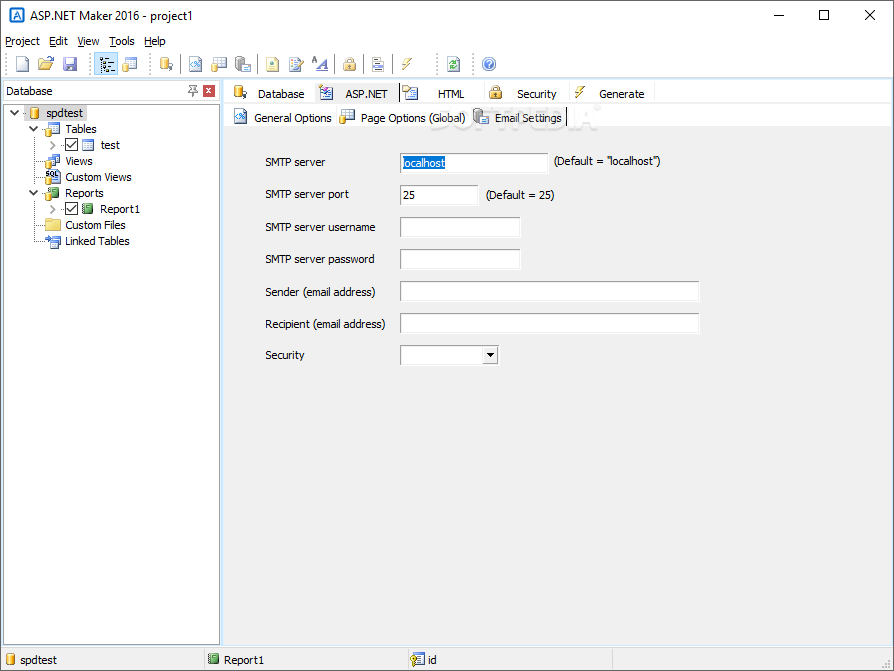Click the SMTP server username field

[460, 227]
